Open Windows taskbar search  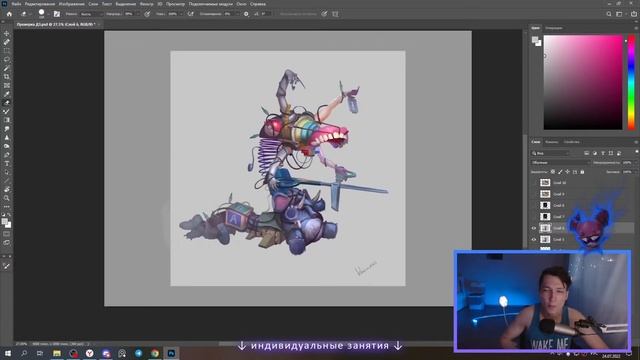click(x=24, y=353)
